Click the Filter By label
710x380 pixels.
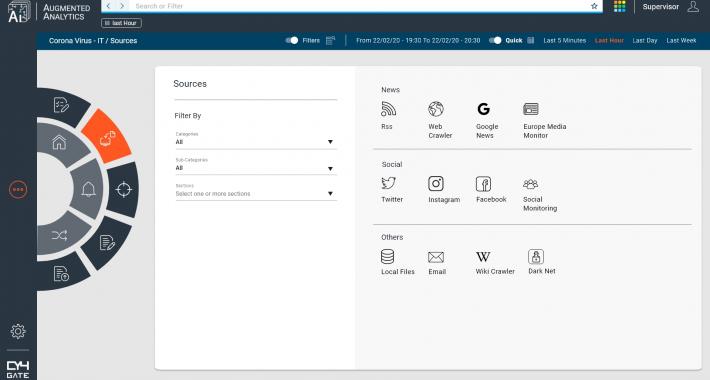click(187, 115)
